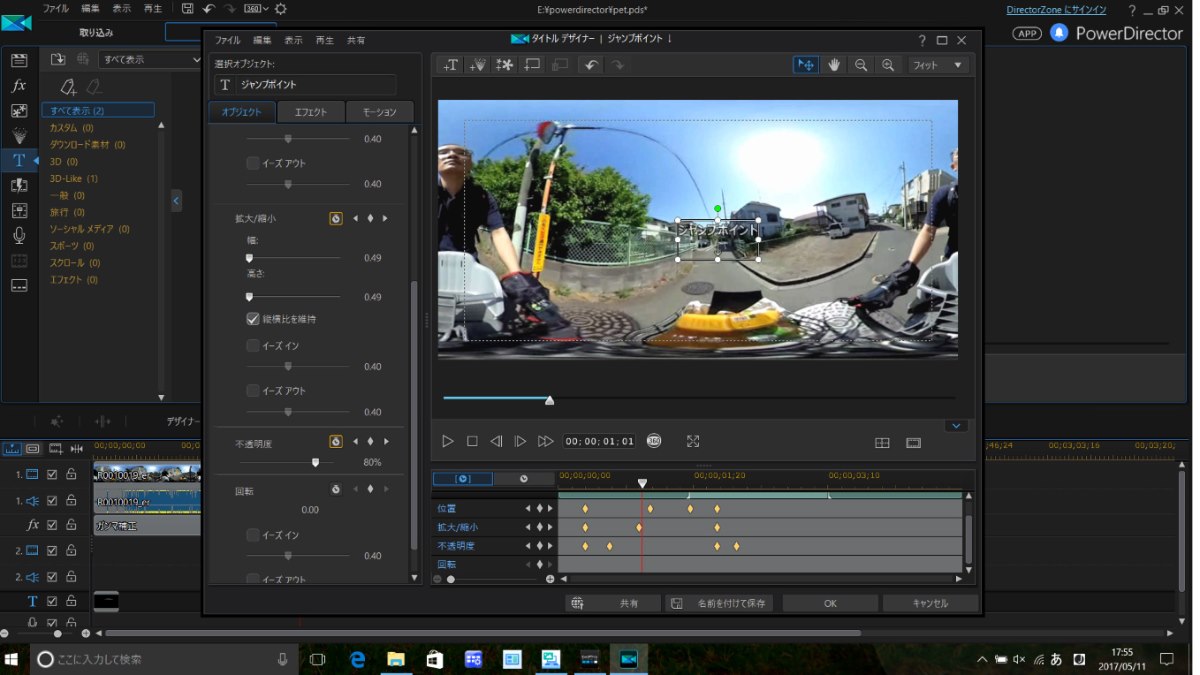1200x675 pixels.
Task: Toggle the 360 view mode icon
Action: click(654, 441)
